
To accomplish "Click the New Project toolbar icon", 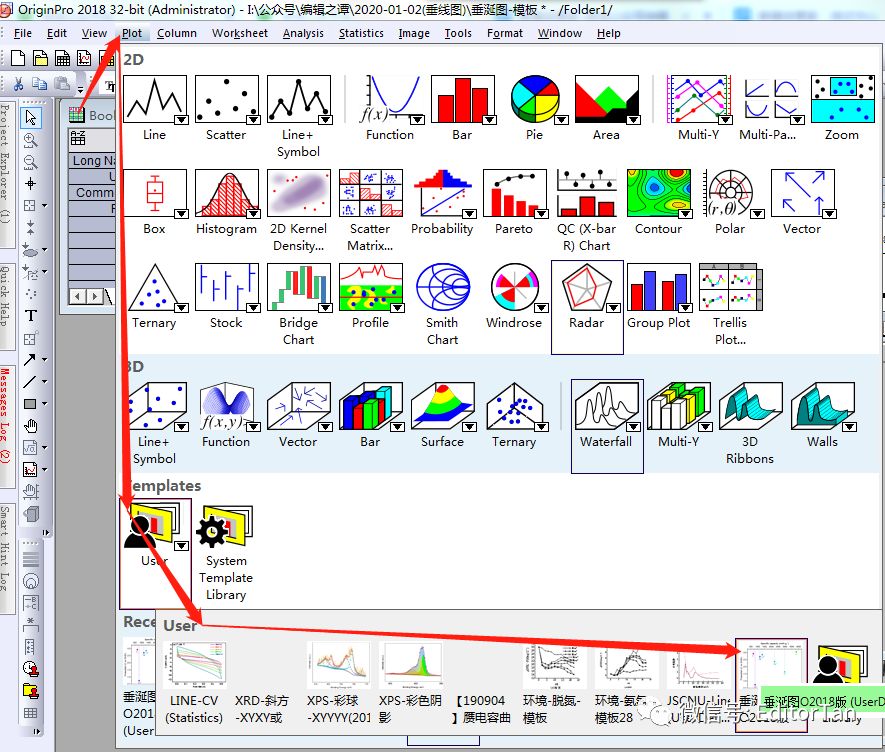I will (x=18, y=58).
